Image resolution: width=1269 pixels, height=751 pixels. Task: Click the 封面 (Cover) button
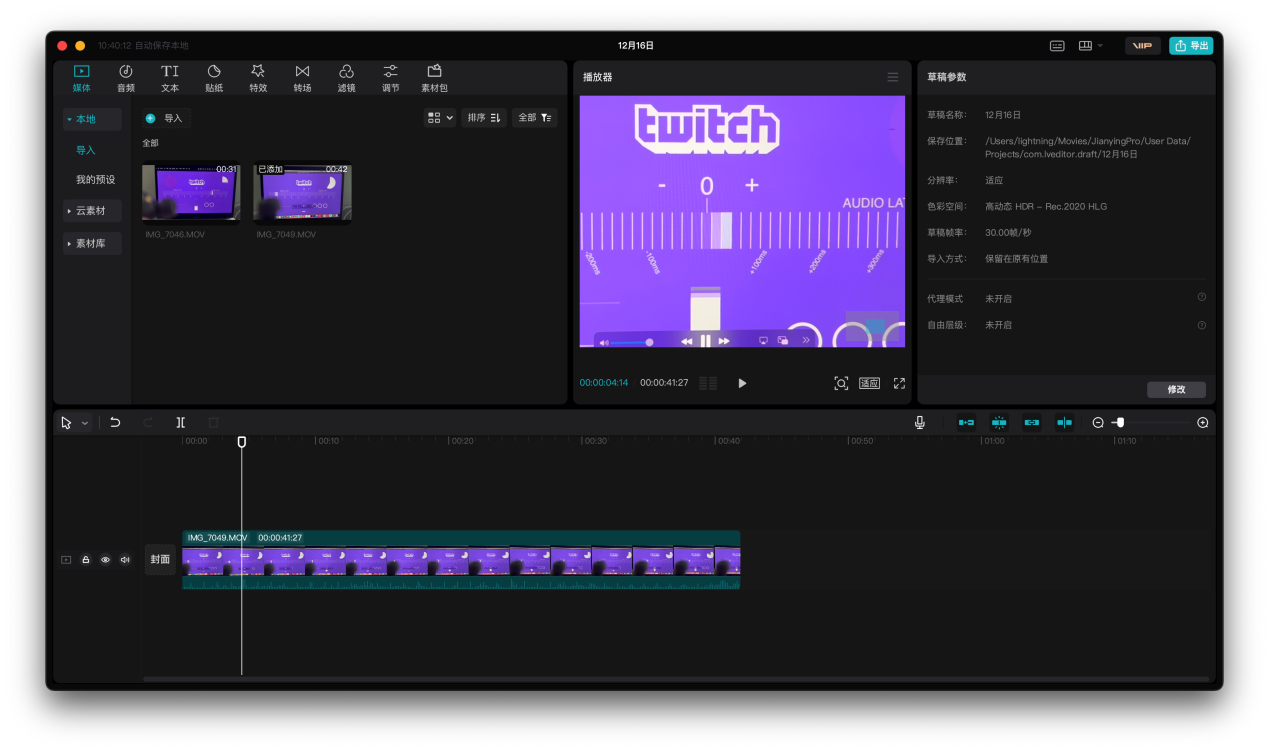[160, 560]
